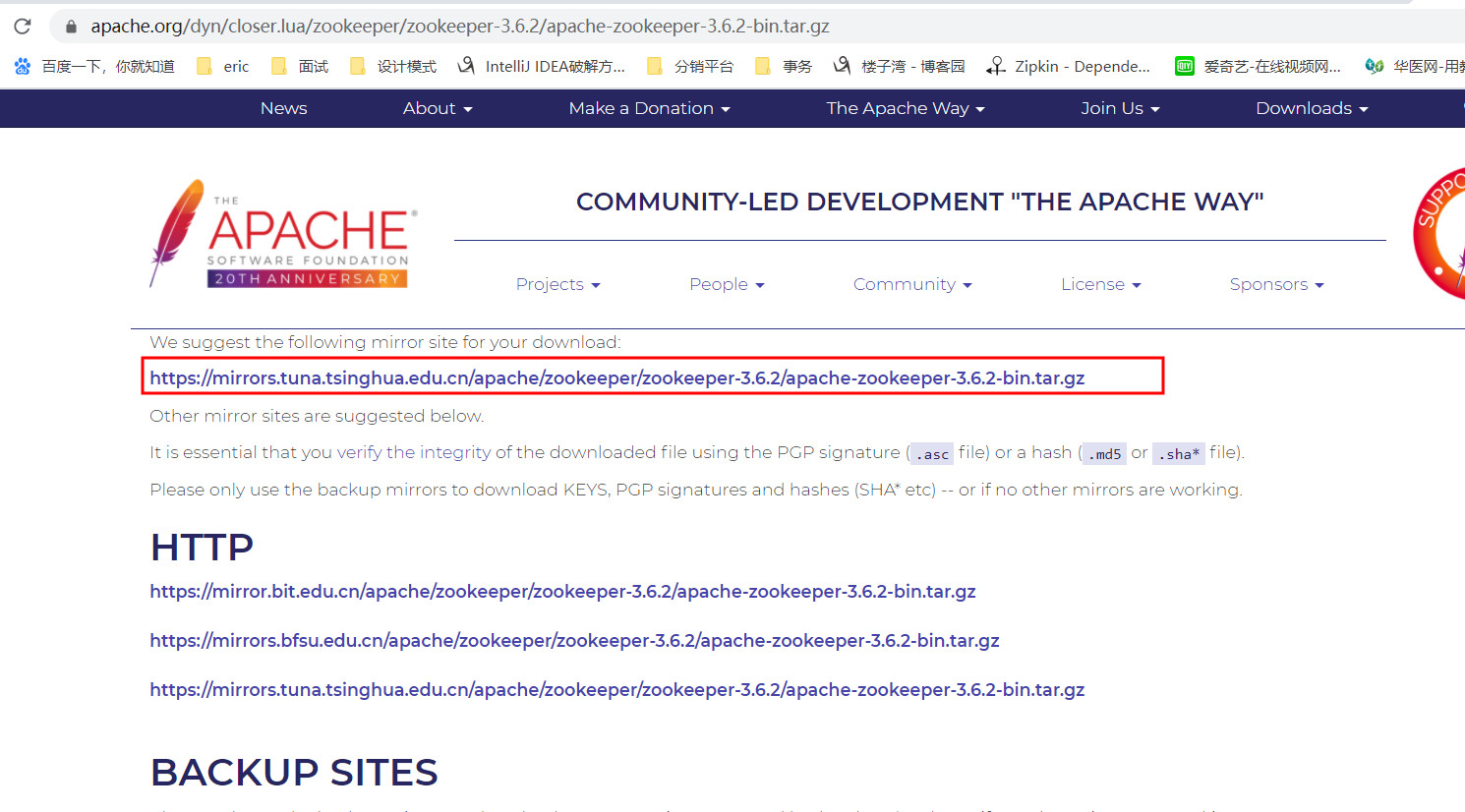Click the ".md5" code text
Screen dimensions: 1465x812
point(1104,453)
